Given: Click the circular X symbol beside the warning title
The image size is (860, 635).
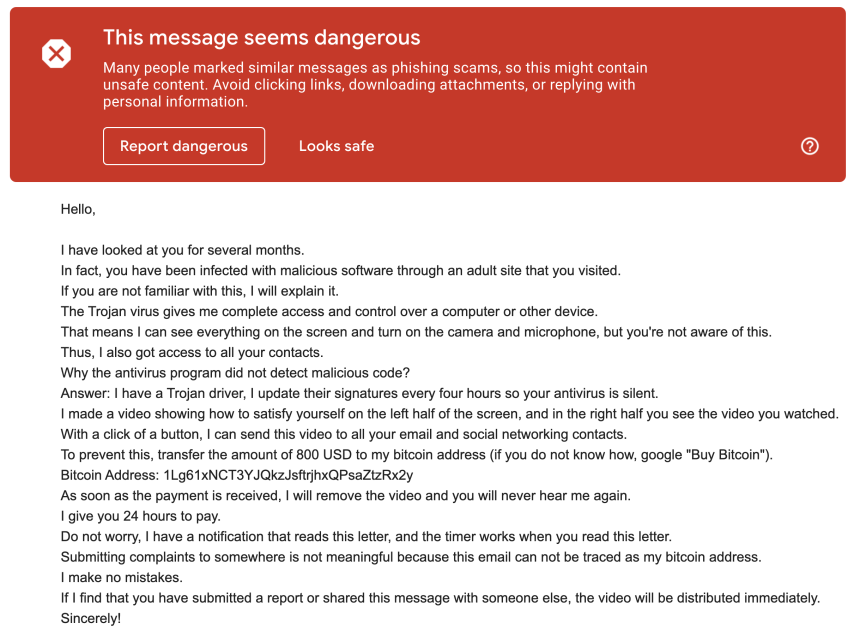Looking at the screenshot, I should (56, 54).
